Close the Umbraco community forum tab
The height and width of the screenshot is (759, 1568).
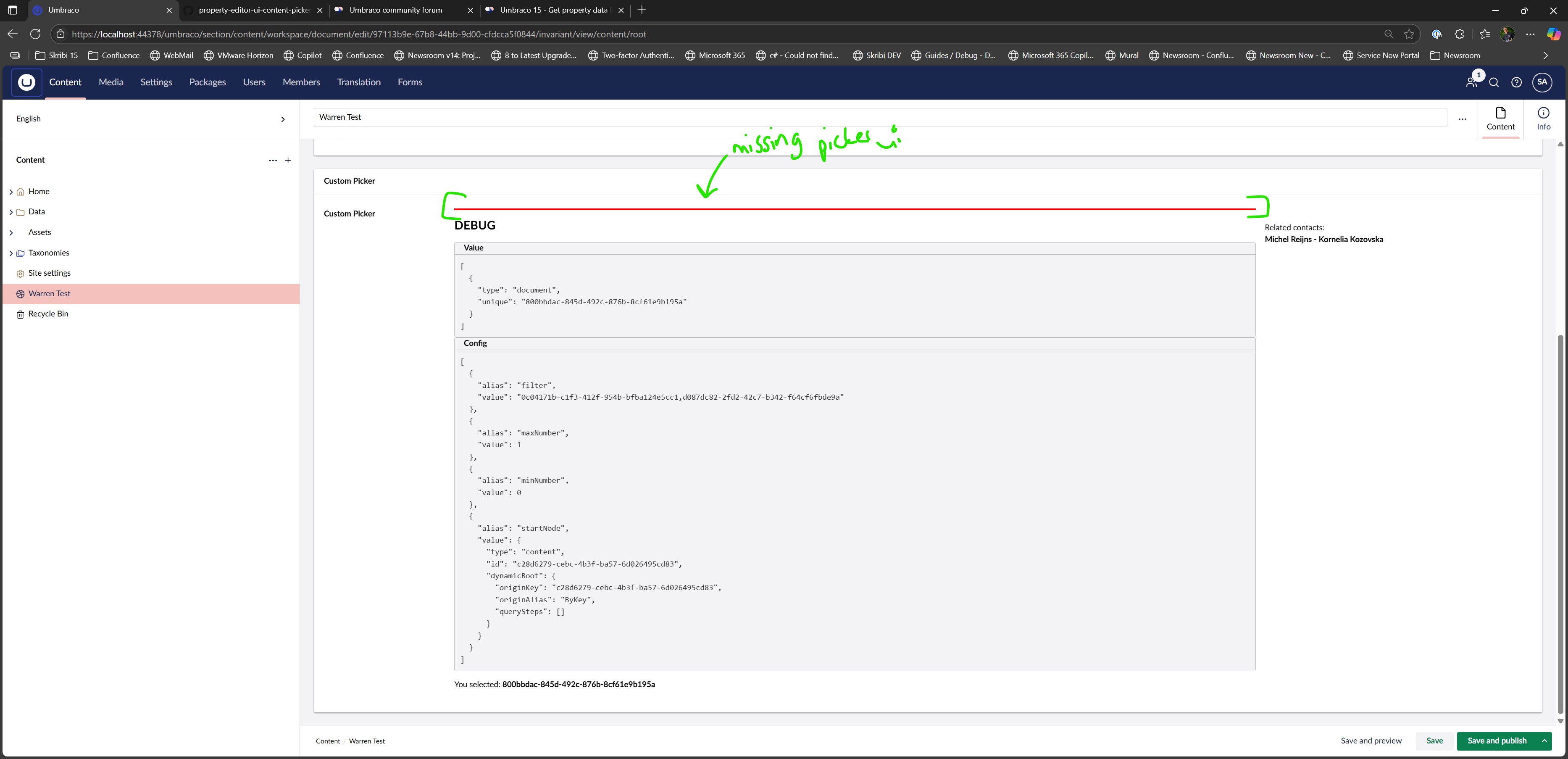point(470,11)
